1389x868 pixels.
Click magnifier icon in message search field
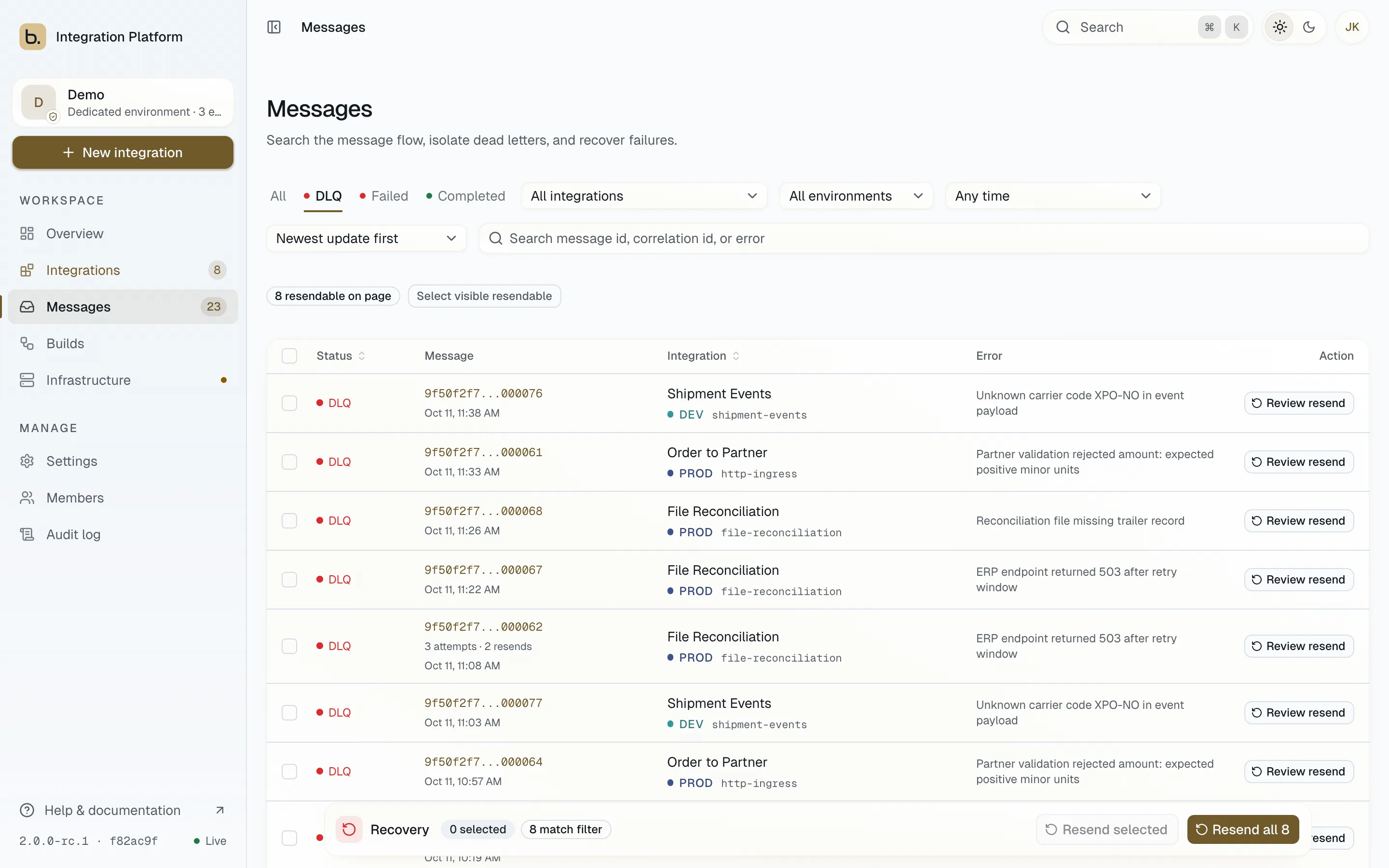click(495, 238)
